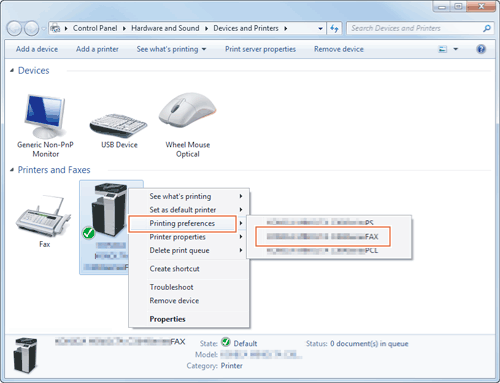Choose See what's printing in context menu
This screenshot has height=383, width=500.
tap(189, 196)
